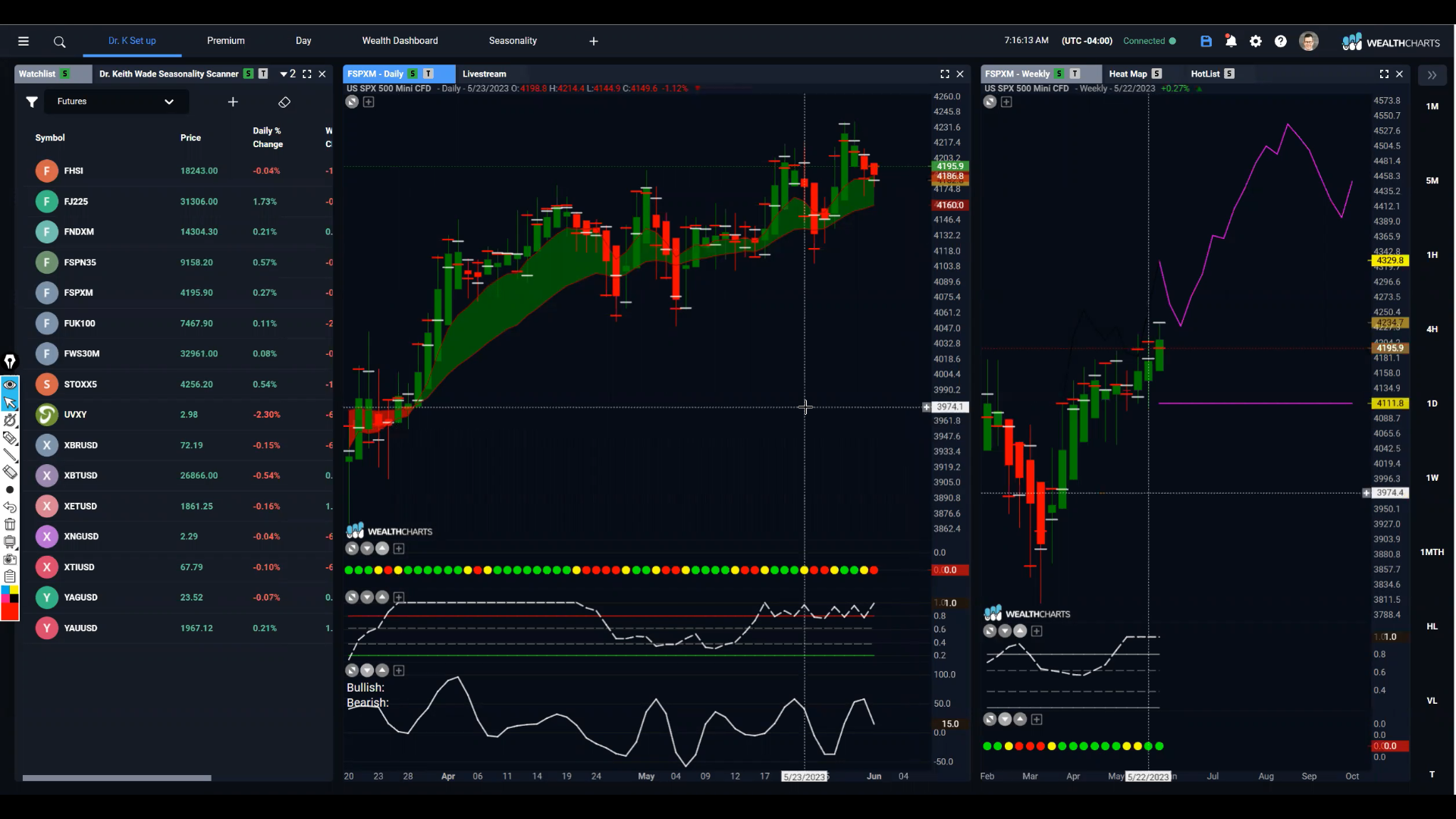The image size is (1456, 819).
Task: Open the settings gear
Action: [1256, 42]
